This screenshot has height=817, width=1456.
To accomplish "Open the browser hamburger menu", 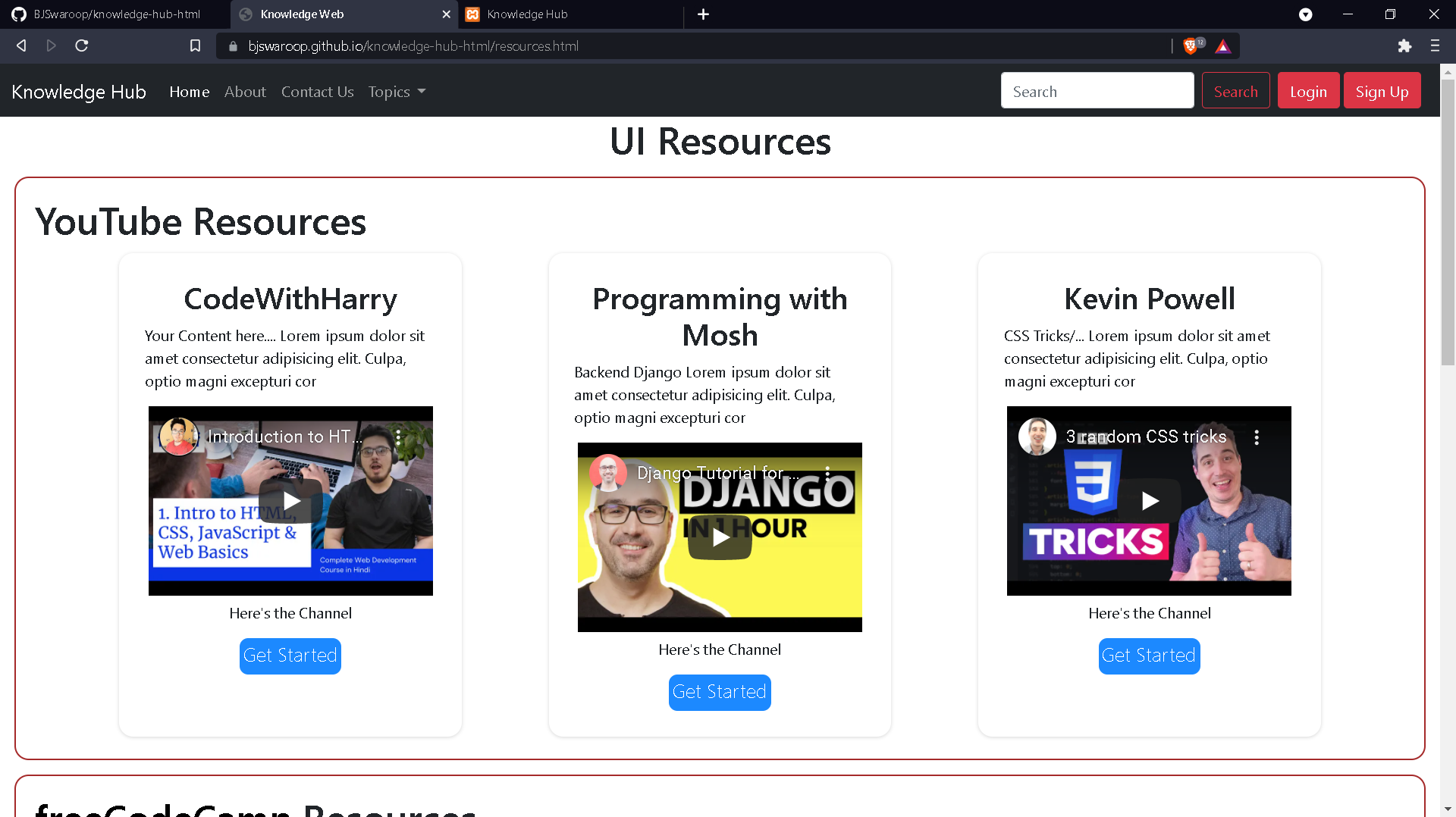I will click(1435, 46).
